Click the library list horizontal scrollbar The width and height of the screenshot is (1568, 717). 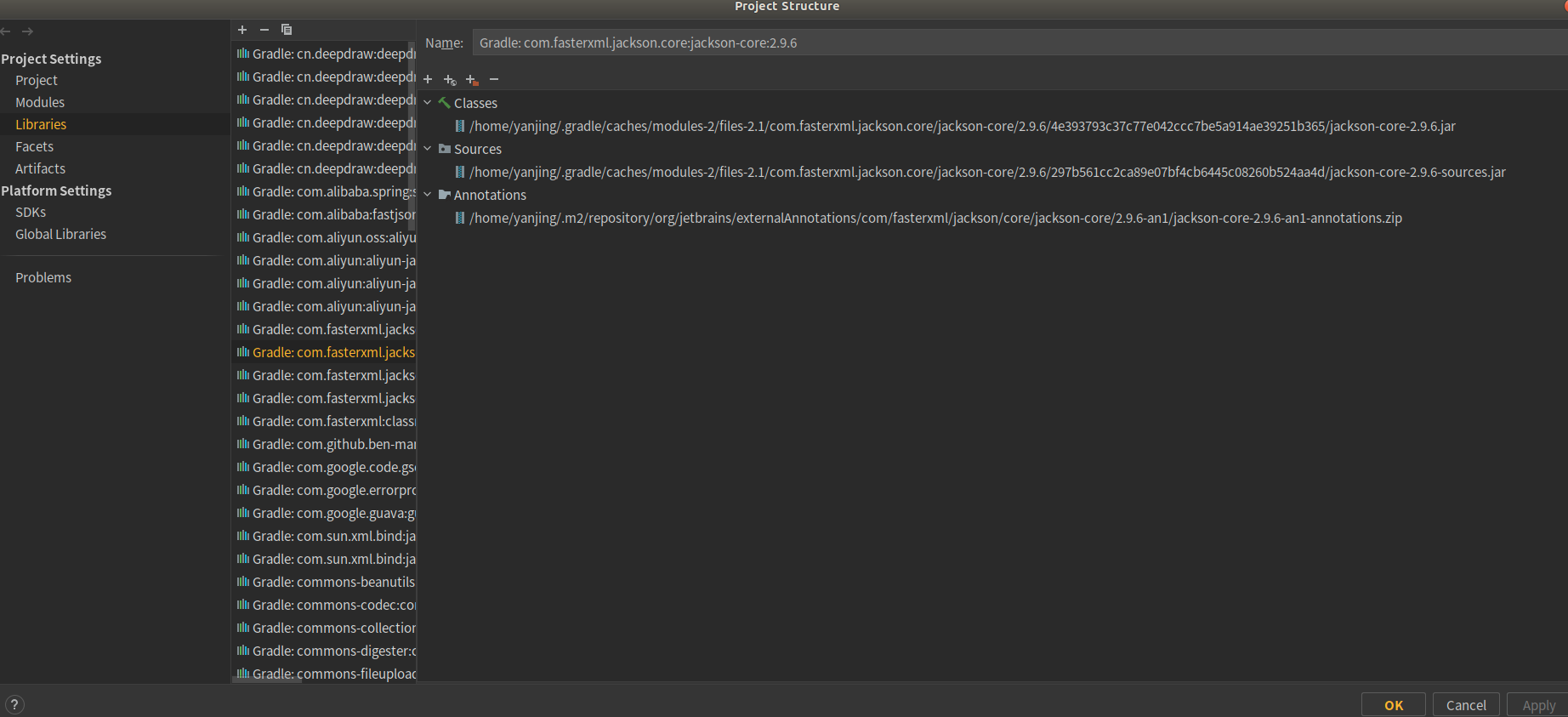[x=267, y=680]
